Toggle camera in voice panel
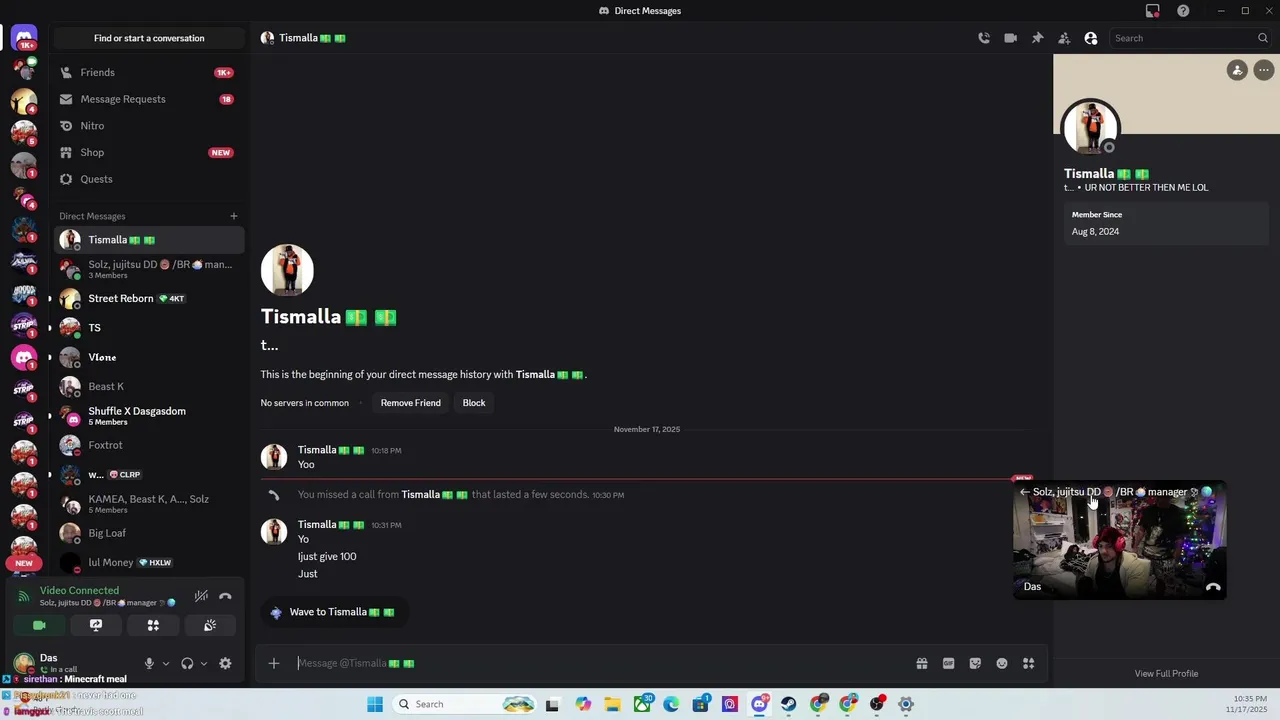 coord(39,625)
